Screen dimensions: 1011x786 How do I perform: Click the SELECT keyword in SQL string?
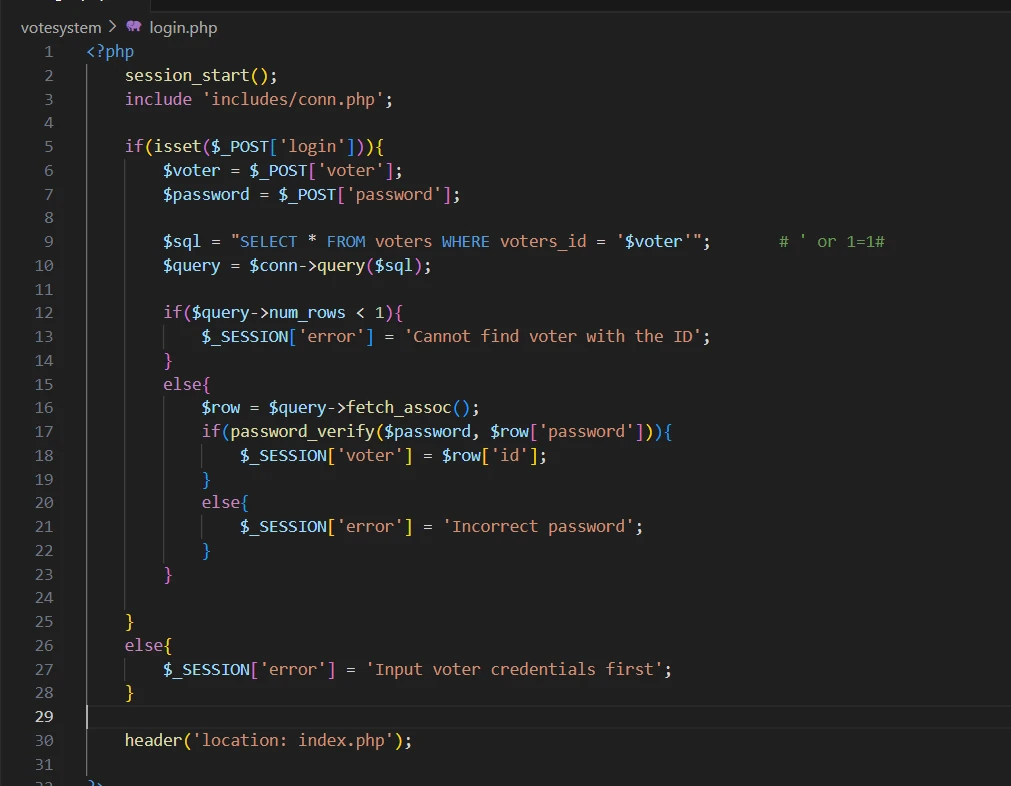coord(268,242)
